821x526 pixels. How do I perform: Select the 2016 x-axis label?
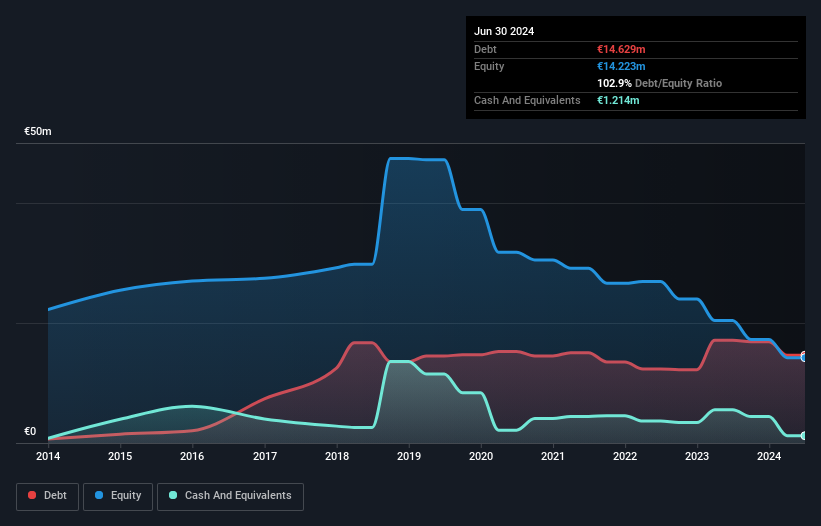tap(192, 456)
